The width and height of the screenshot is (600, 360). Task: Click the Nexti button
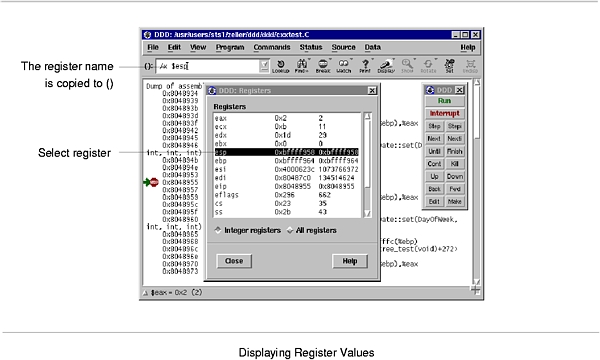coord(455,138)
